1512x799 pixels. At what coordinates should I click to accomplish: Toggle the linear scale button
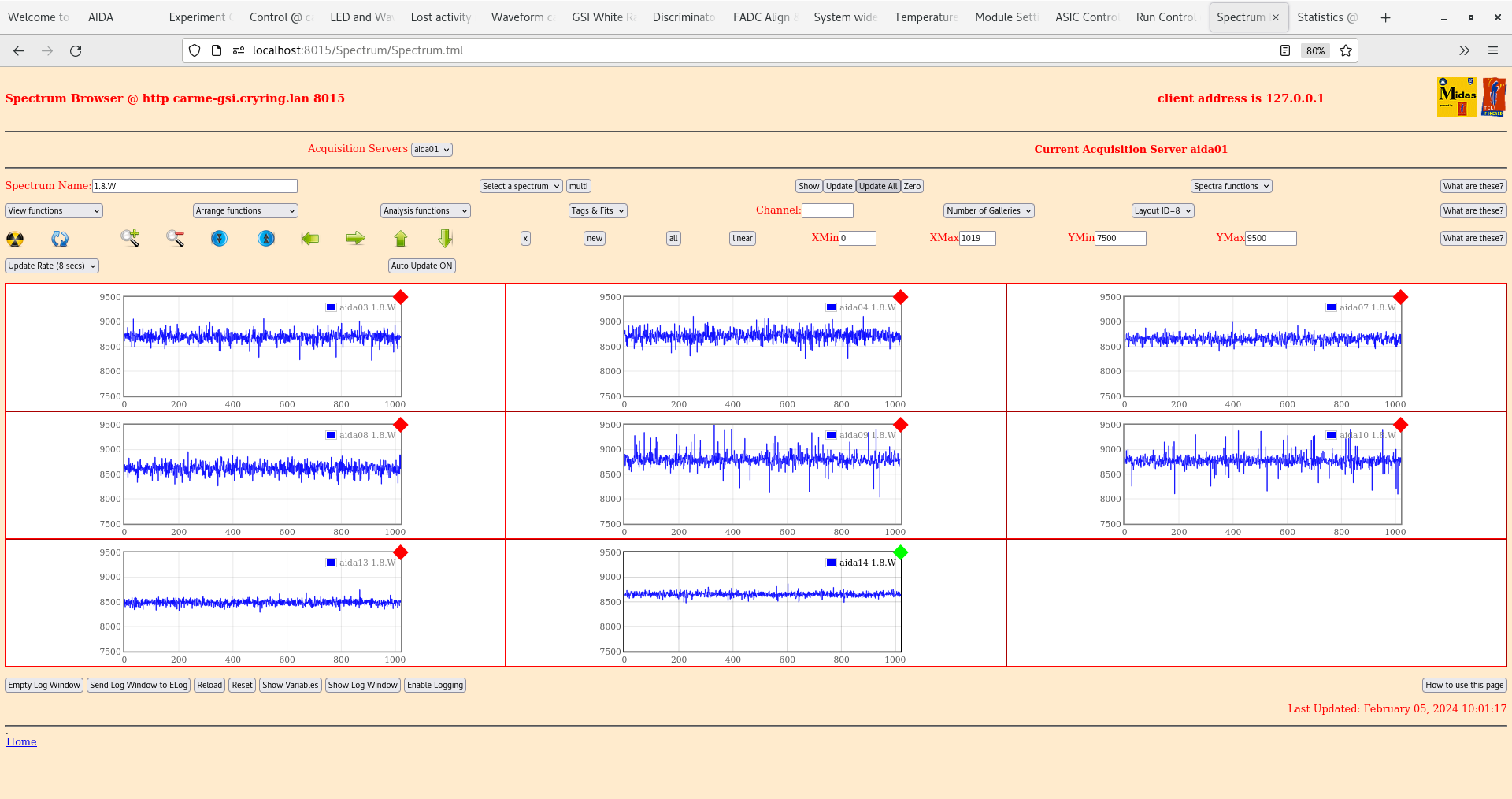pos(742,239)
